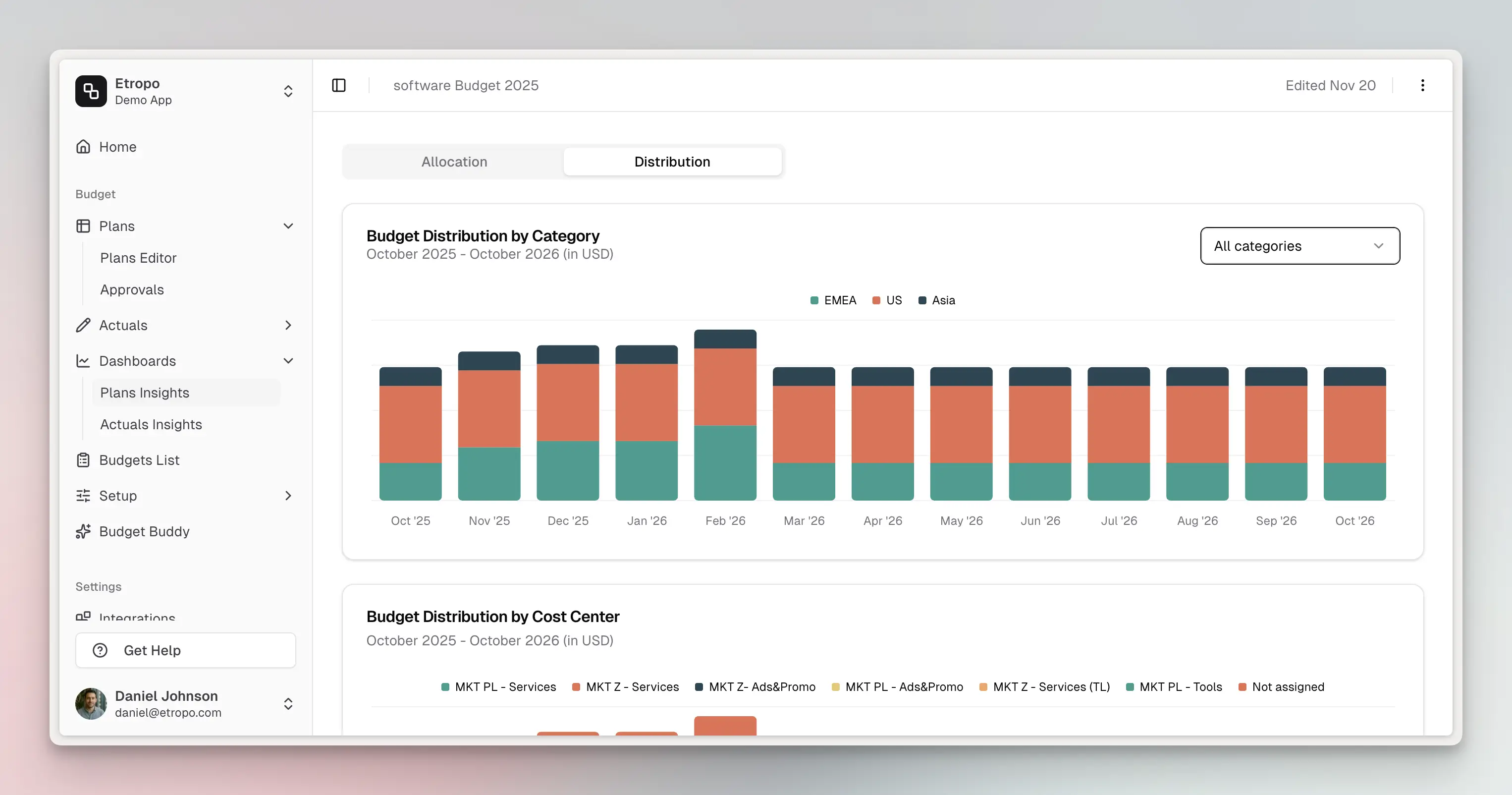The image size is (1512, 795).
Task: Switch to the Allocation tab
Action: (454, 162)
